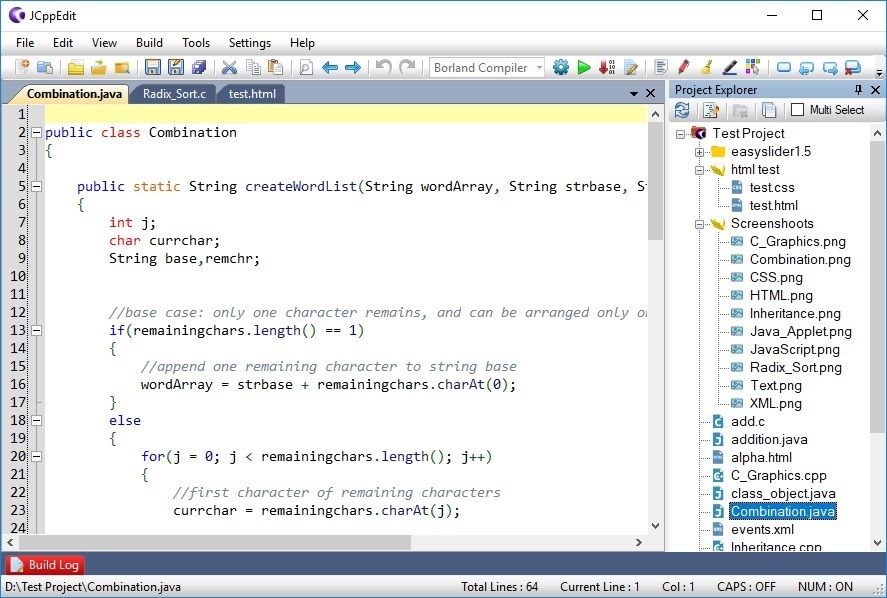Screen dimensions: 887x598
Task: Expand the easyslider1.5 folder
Action: 700,152
